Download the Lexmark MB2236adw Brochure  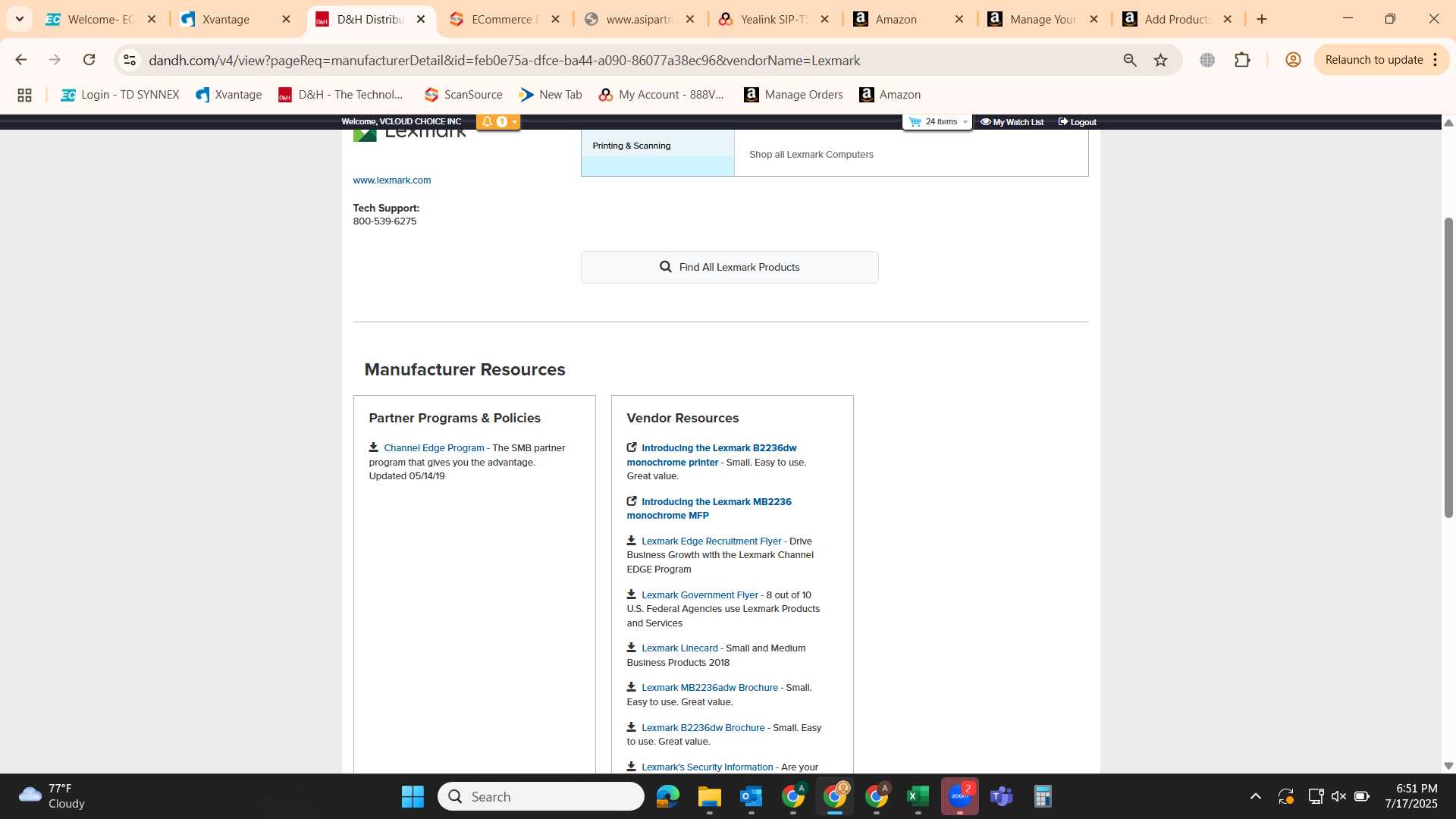710,687
